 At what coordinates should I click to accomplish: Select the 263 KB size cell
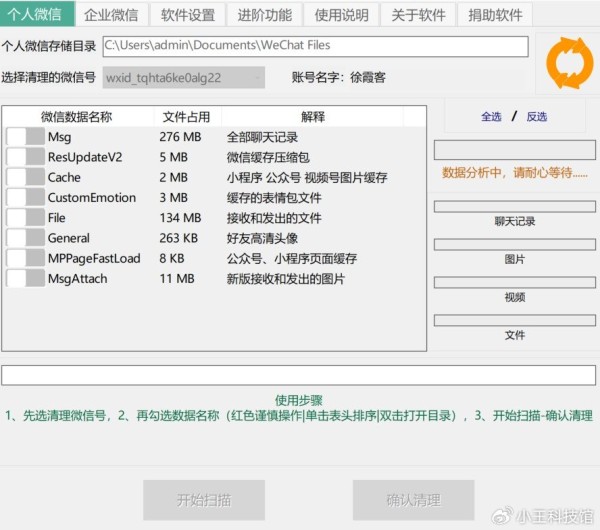pyautogui.click(x=178, y=238)
